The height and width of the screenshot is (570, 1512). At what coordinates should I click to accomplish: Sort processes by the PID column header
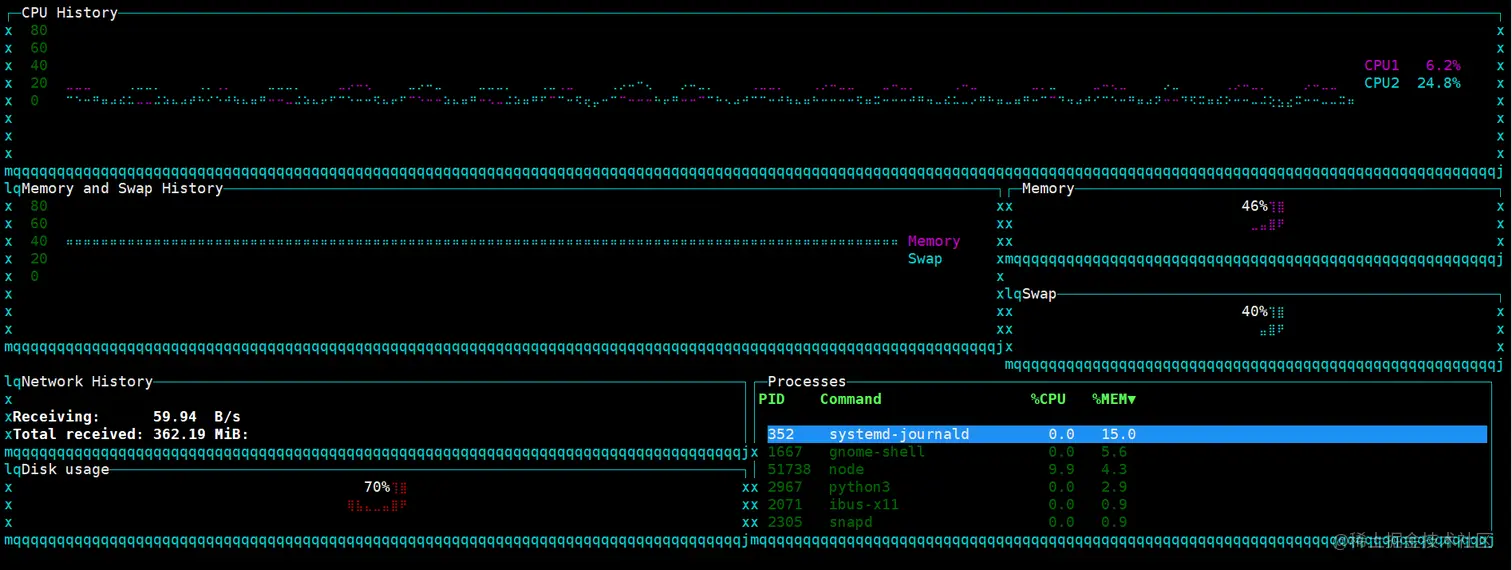click(x=772, y=399)
